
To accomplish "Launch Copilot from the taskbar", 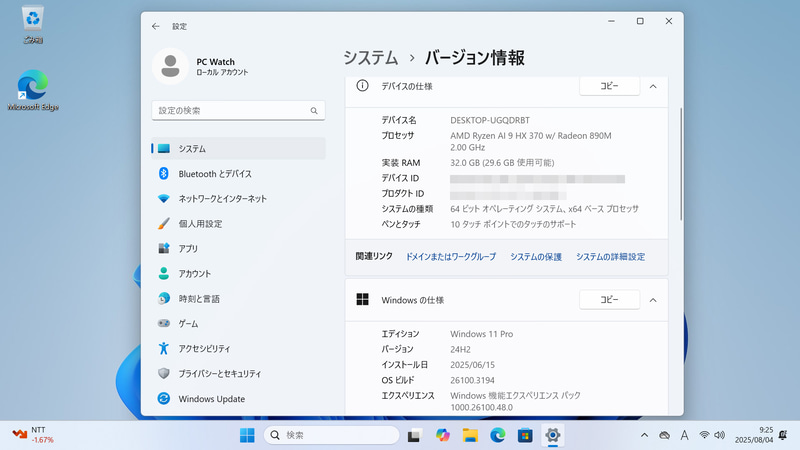I will click(x=442, y=435).
